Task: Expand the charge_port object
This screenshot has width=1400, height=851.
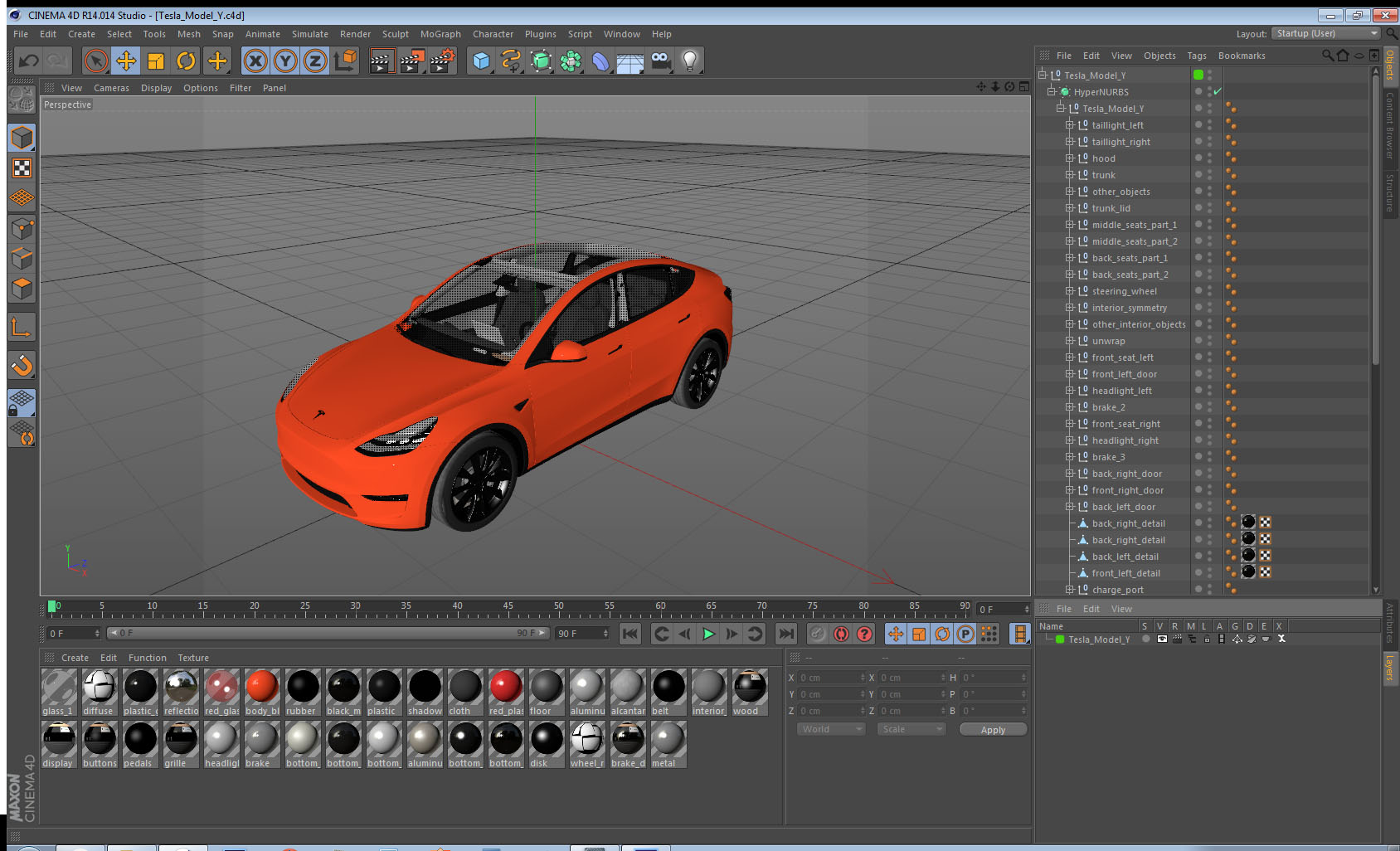Action: (1070, 590)
